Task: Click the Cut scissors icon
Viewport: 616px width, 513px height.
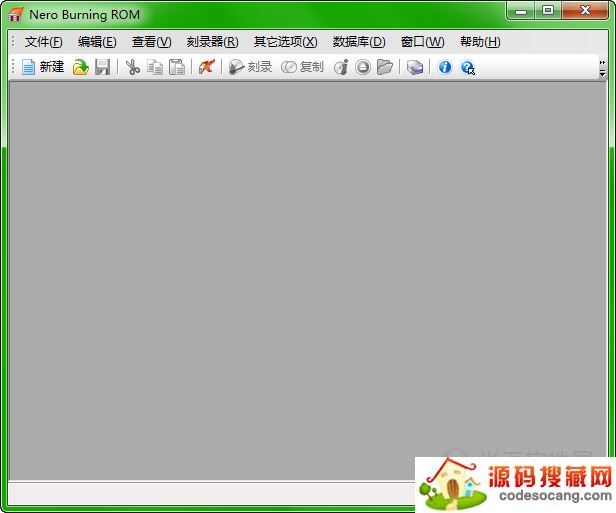Action: (132, 67)
